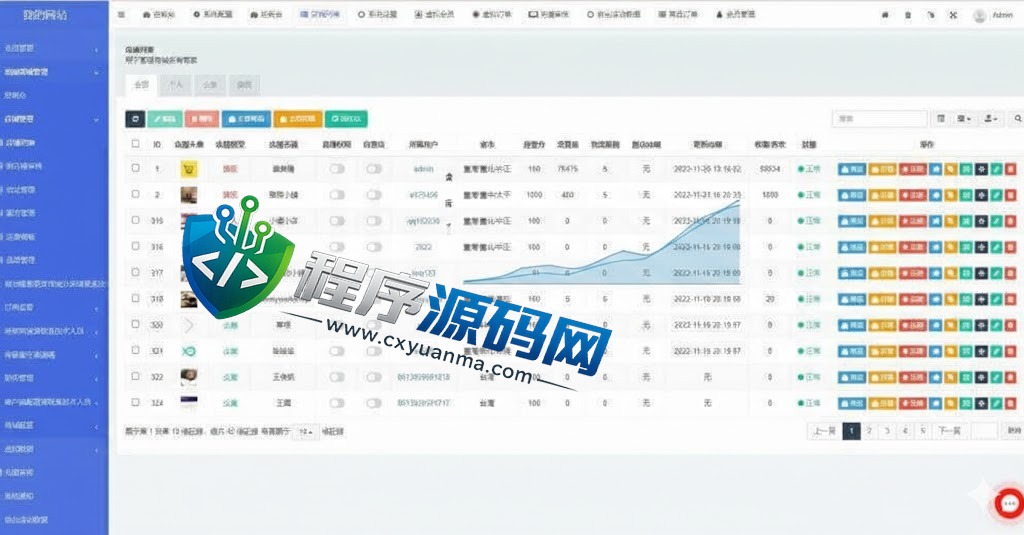Switch to the third tab above the table
This screenshot has height=535, width=1024.
(x=210, y=85)
